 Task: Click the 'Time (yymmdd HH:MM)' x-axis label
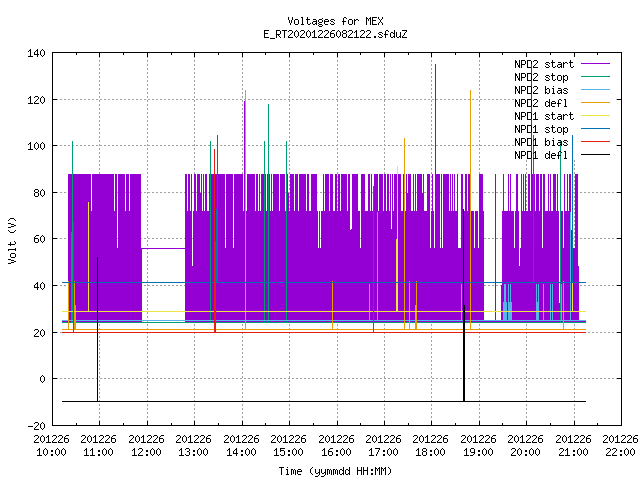point(335,471)
